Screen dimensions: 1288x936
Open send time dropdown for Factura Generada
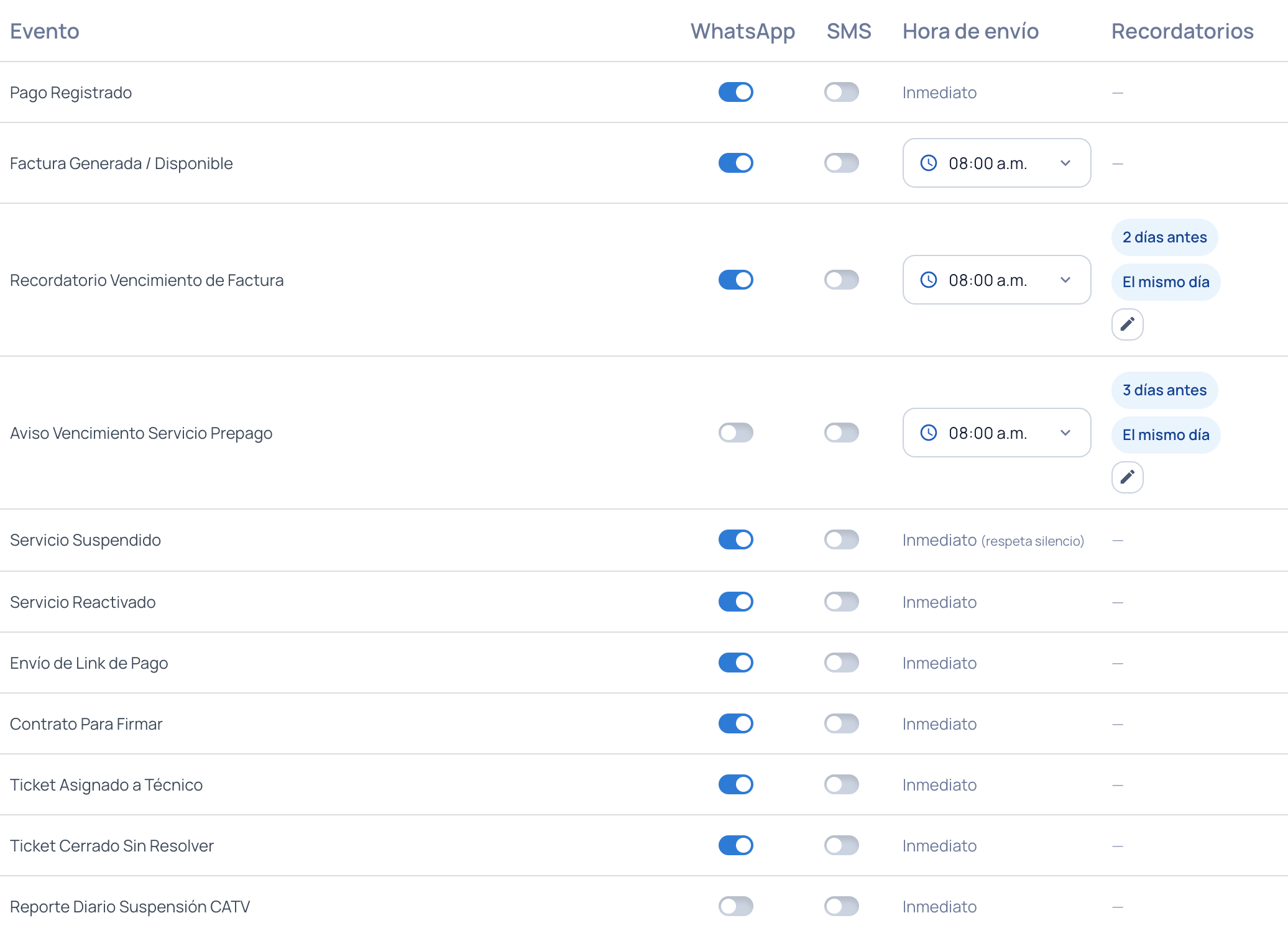click(x=996, y=163)
